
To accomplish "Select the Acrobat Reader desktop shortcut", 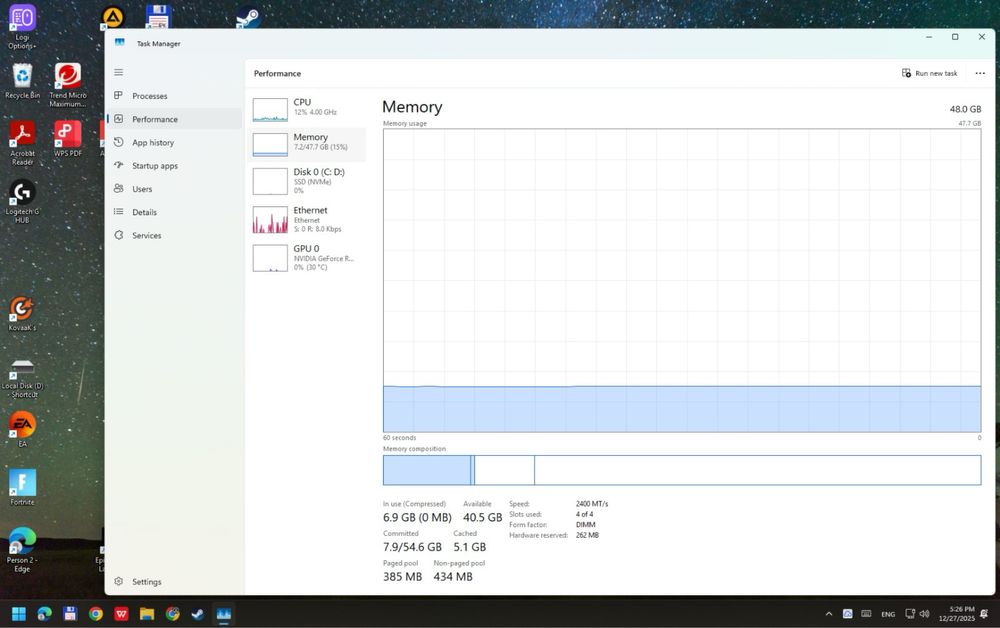I will [x=22, y=143].
